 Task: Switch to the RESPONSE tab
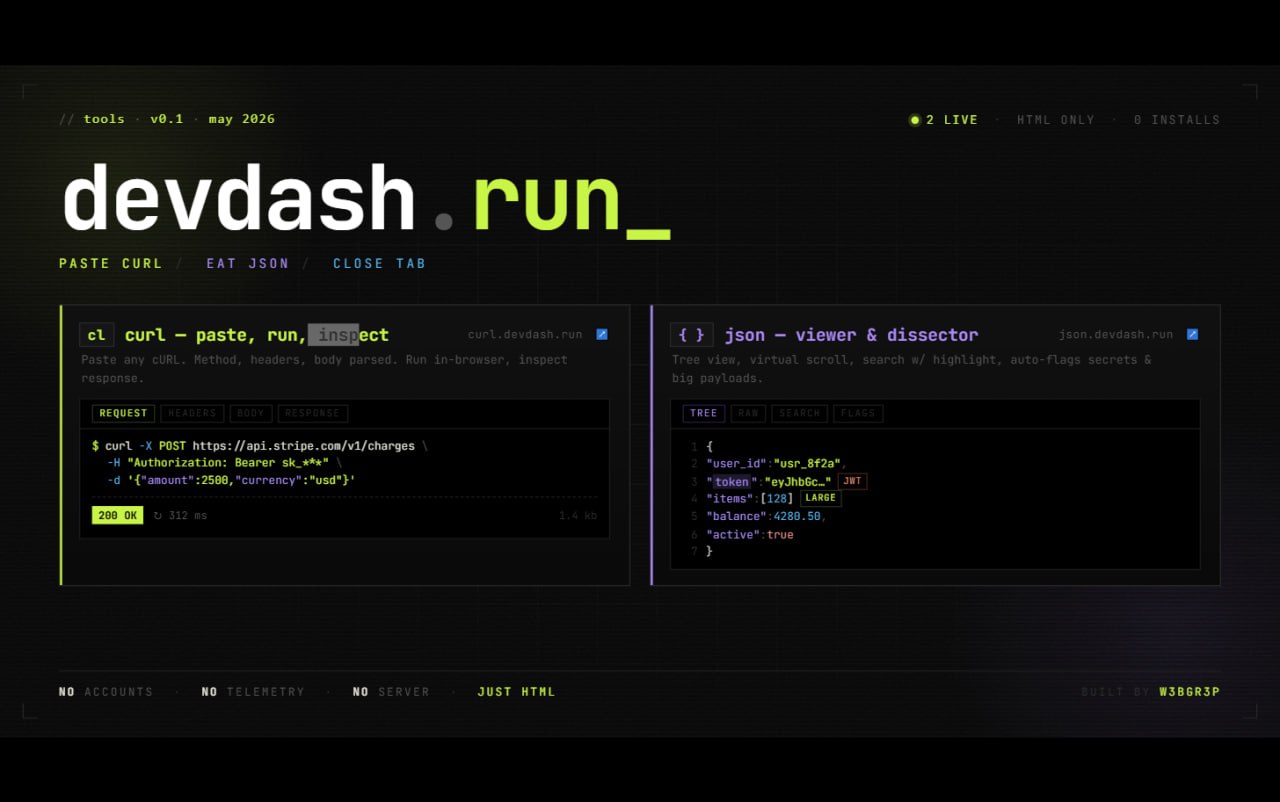coord(313,413)
